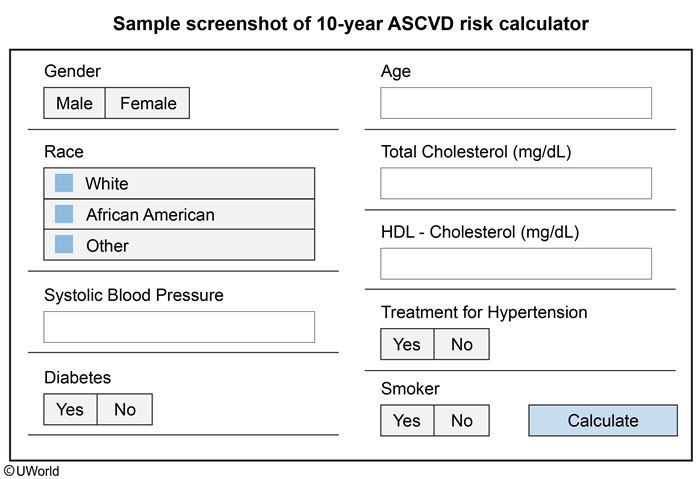The width and height of the screenshot is (700, 479).
Task: Click the HDL - Cholesterol input box
Action: click(516, 263)
